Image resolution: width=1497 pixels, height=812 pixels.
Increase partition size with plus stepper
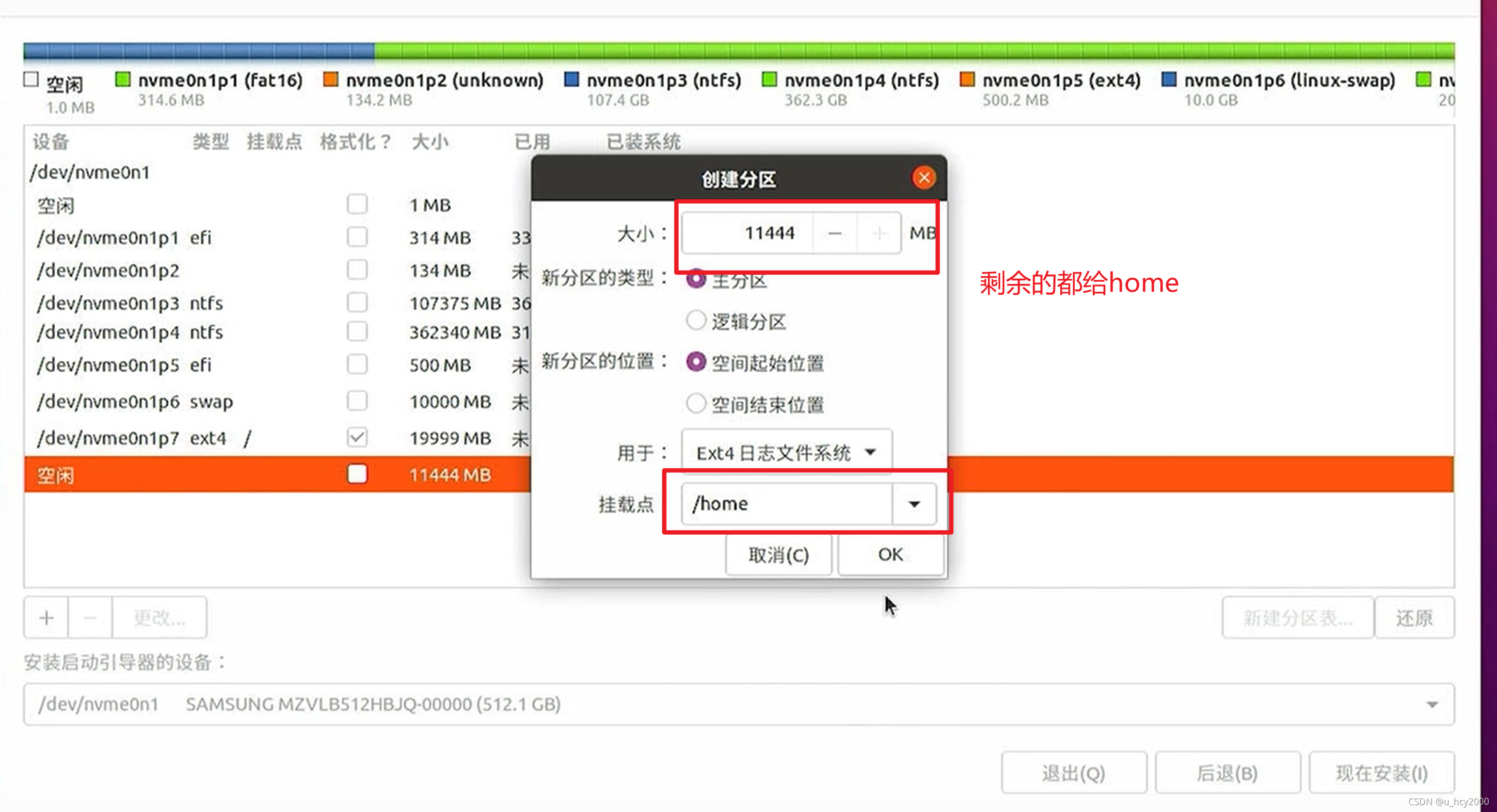pos(879,234)
